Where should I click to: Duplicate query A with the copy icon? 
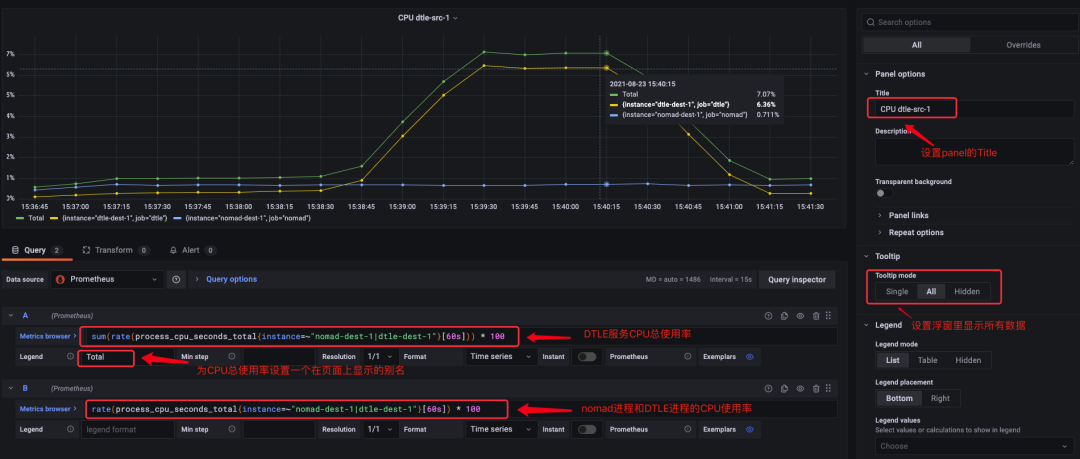784,316
